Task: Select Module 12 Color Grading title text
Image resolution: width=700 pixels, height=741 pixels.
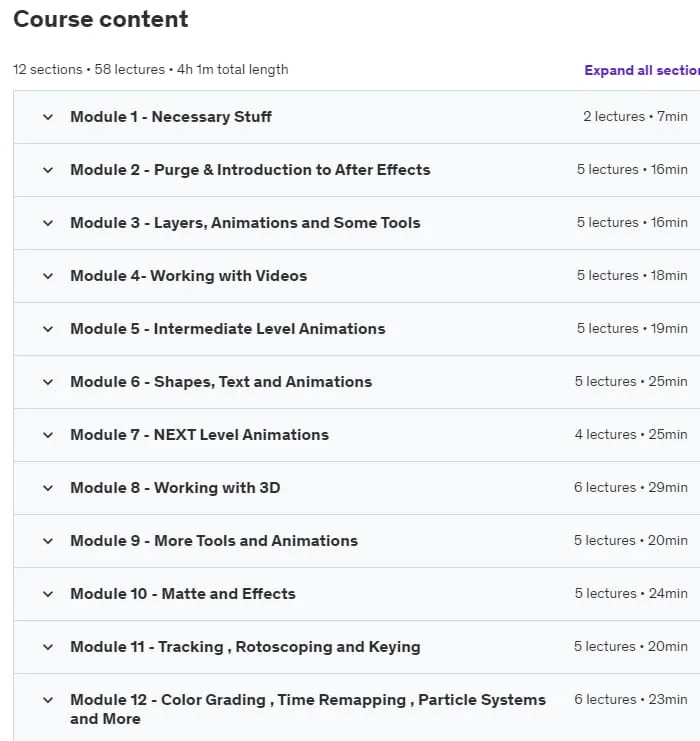Action: click(308, 709)
